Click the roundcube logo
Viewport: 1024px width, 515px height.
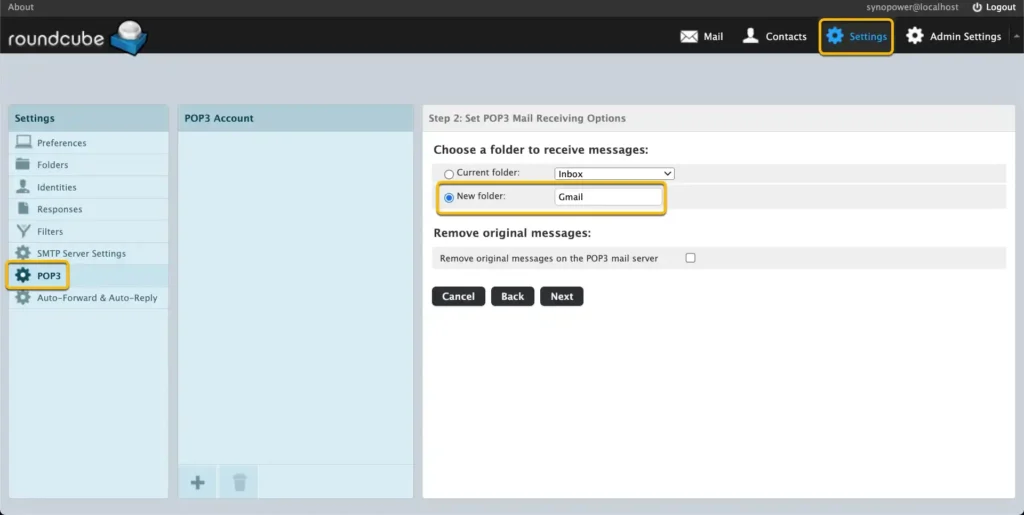pos(78,37)
